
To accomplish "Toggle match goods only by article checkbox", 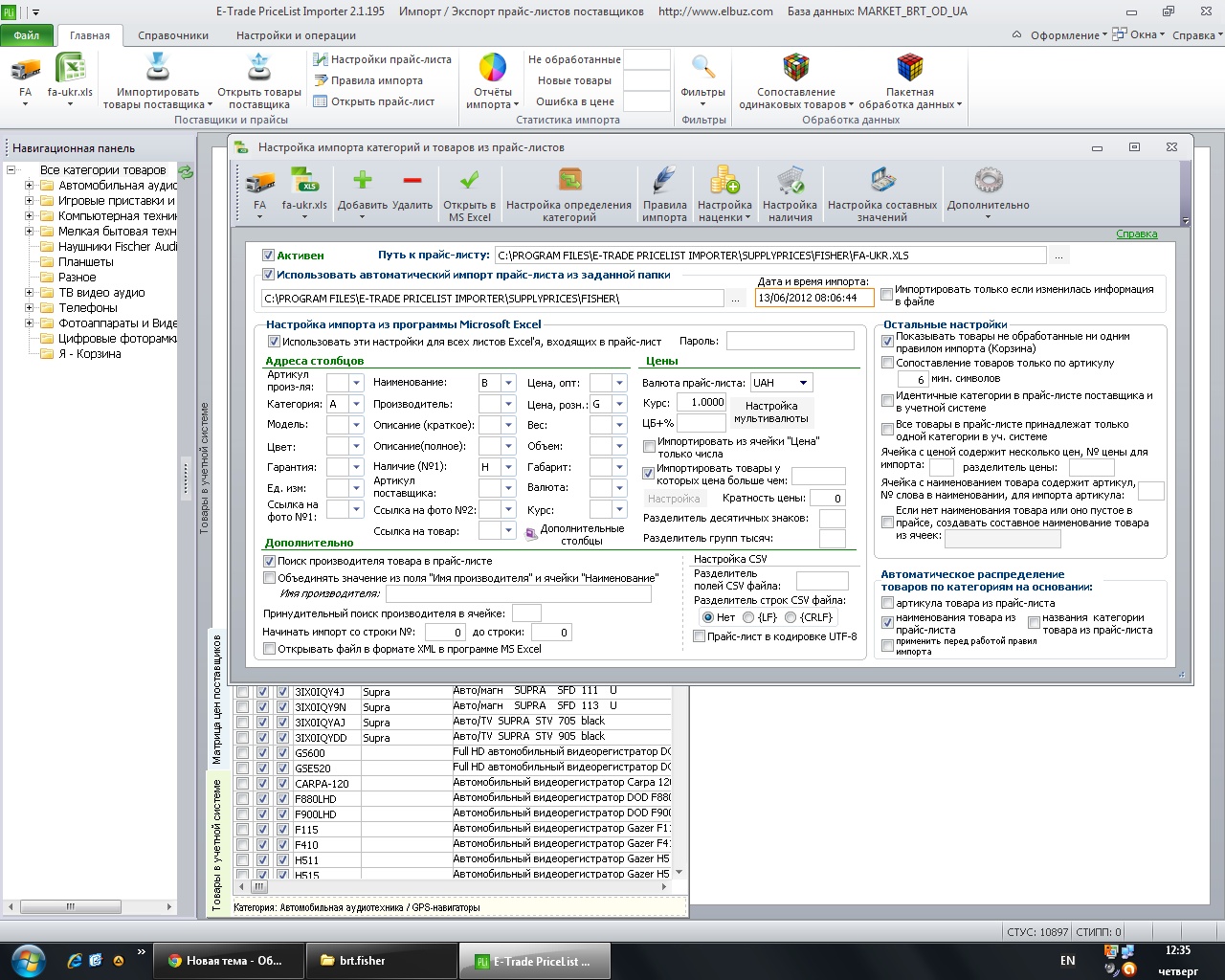I will 887,364.
